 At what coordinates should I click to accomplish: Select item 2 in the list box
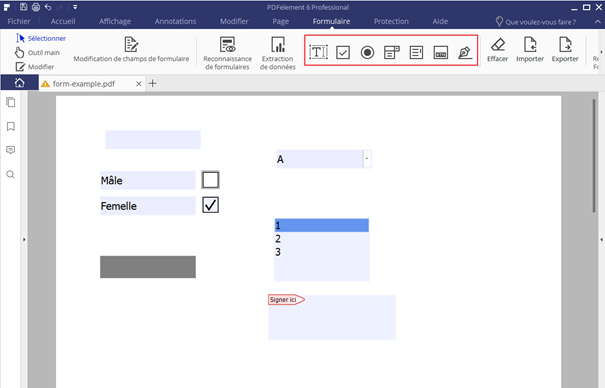[321, 239]
